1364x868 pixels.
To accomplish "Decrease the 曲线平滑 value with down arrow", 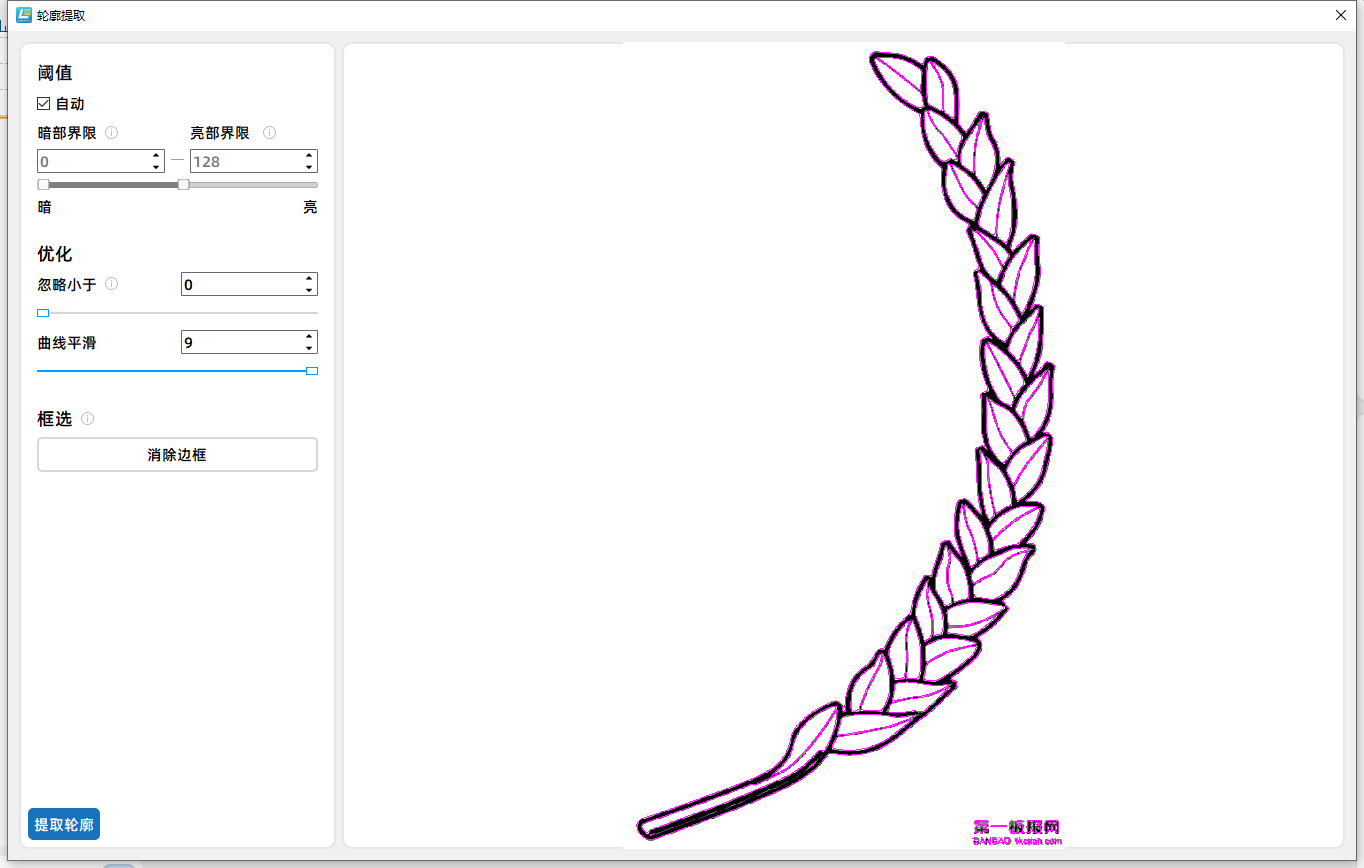I will tap(309, 348).
